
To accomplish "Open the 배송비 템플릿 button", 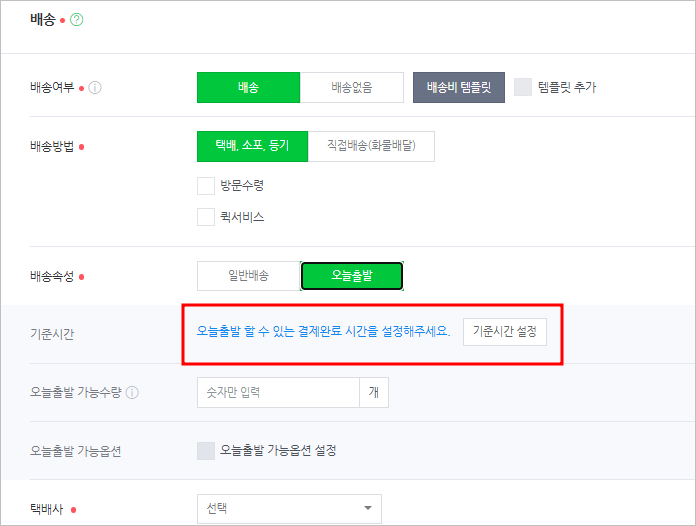I will [459, 87].
